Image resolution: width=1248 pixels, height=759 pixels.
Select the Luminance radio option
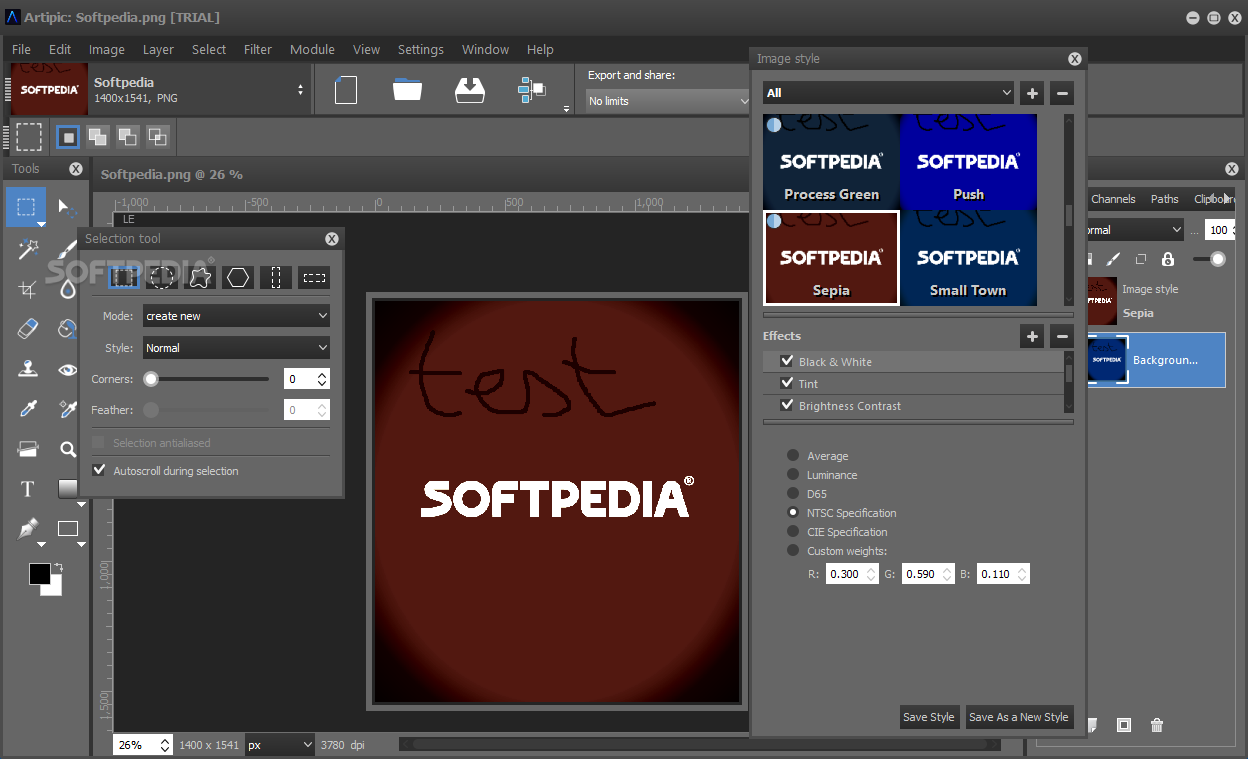793,474
